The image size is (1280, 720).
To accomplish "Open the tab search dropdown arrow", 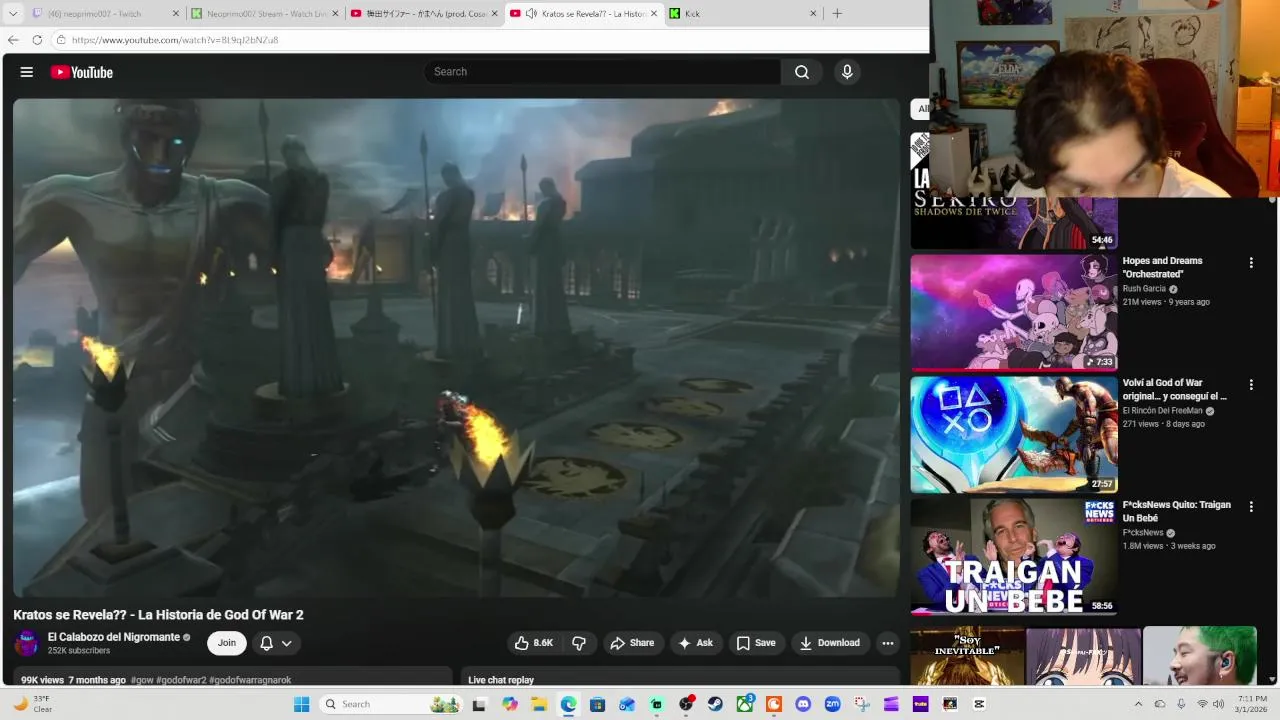I will (x=13, y=14).
